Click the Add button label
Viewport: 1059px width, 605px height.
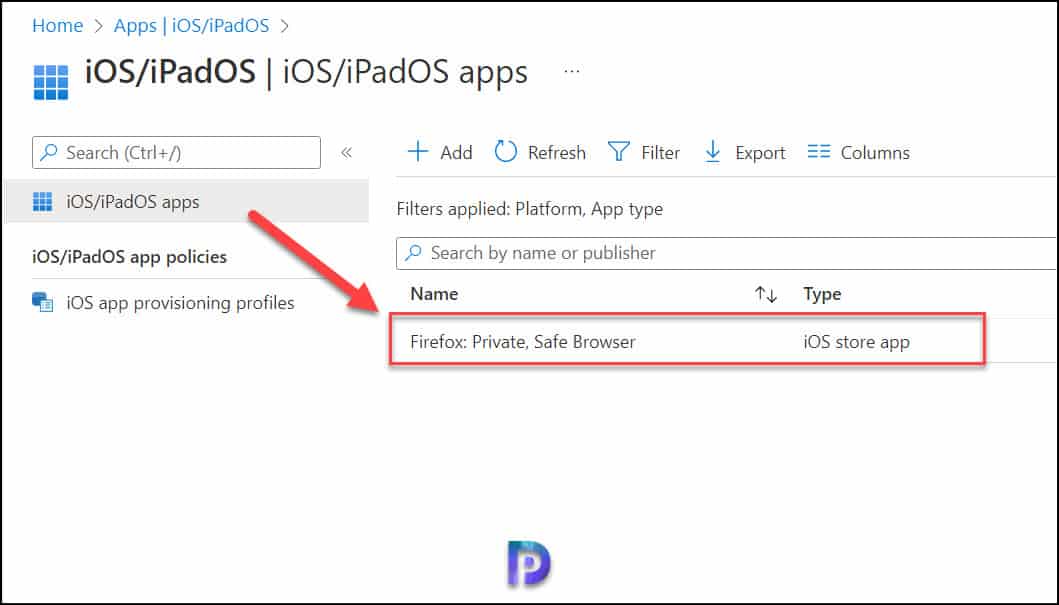coord(456,153)
